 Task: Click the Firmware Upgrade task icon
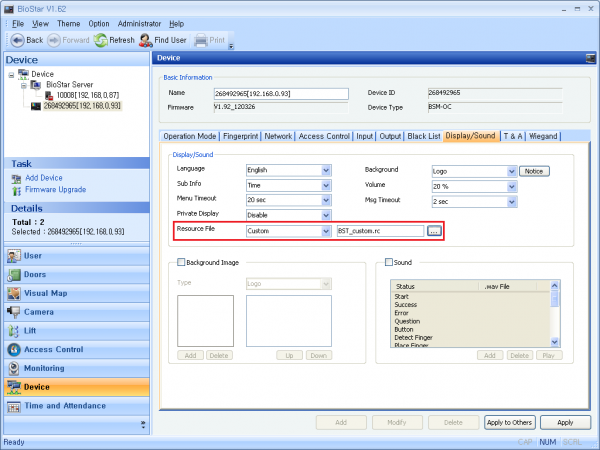point(16,188)
